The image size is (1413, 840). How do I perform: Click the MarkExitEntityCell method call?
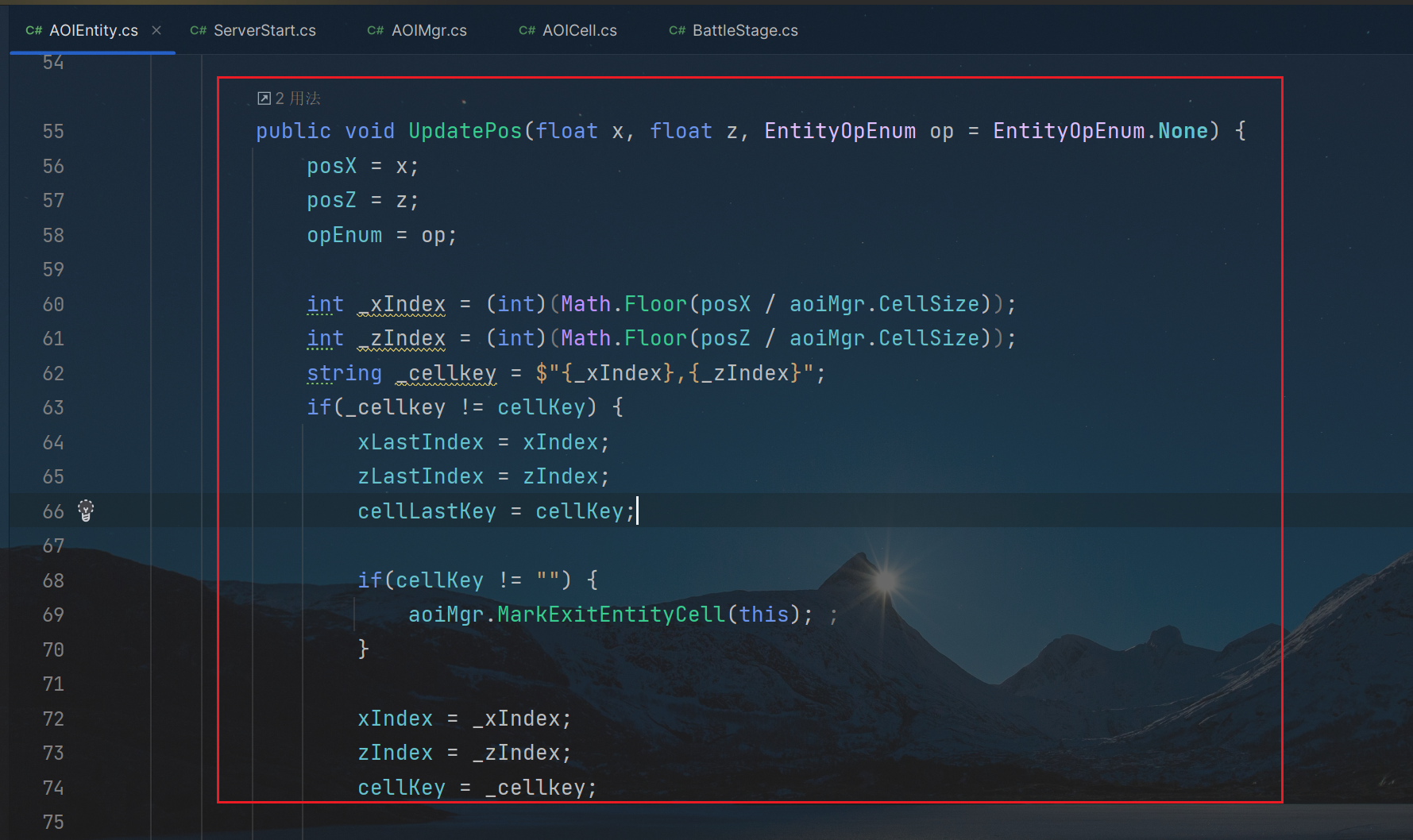(x=611, y=615)
